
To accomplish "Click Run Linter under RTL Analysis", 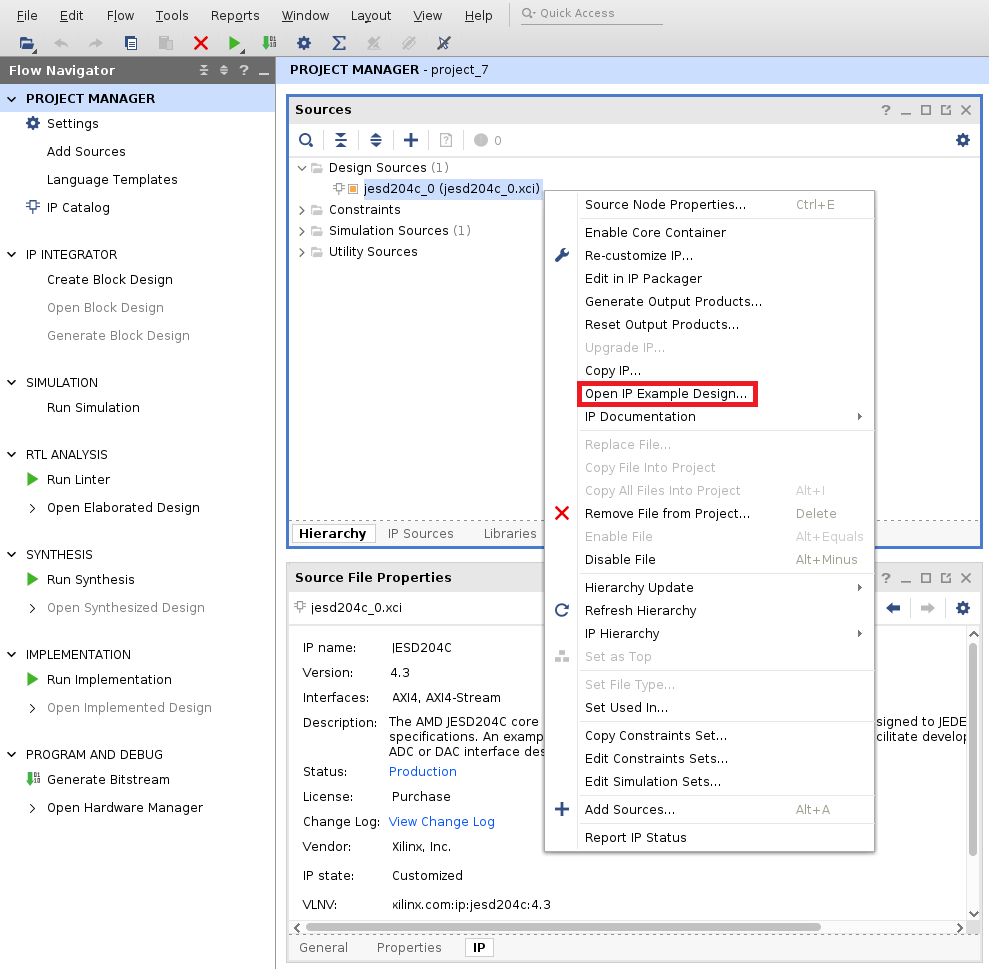I will coord(78,479).
